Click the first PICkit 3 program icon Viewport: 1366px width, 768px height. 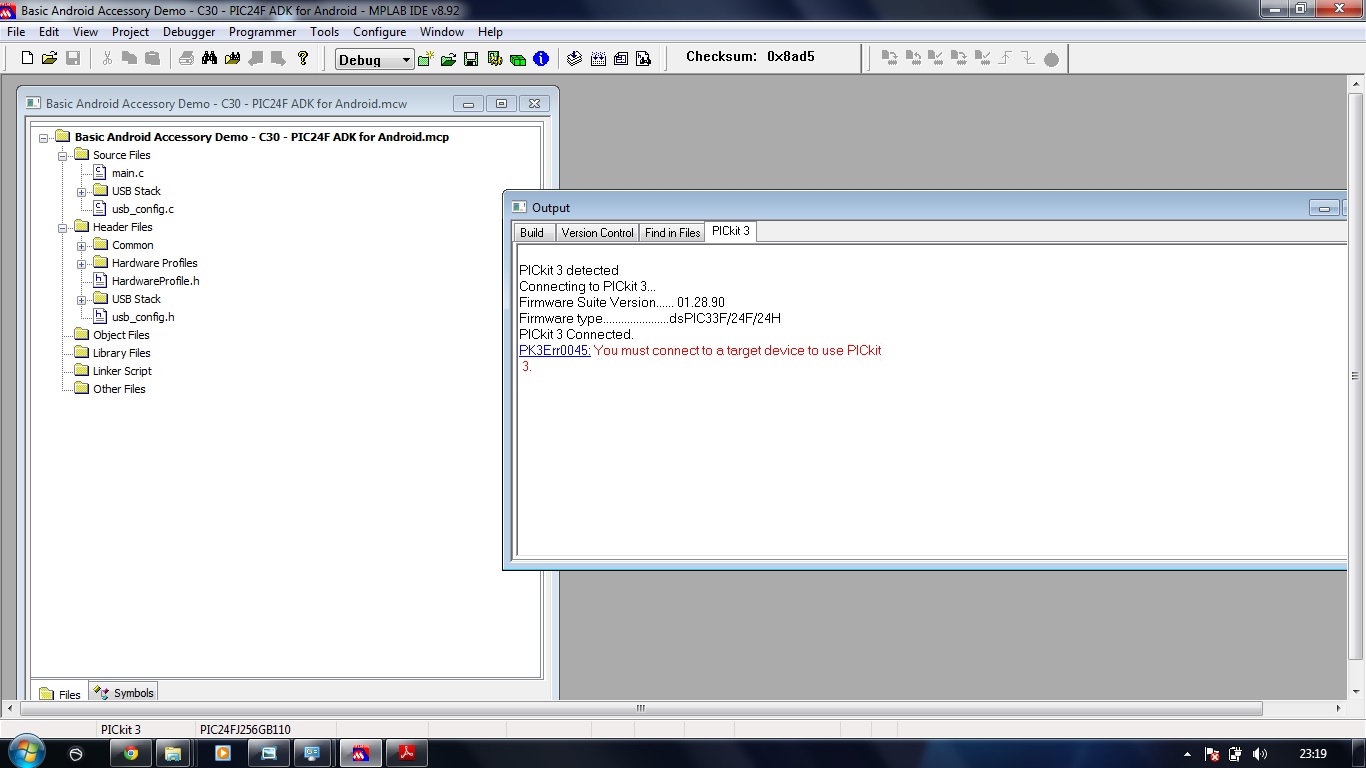coord(889,59)
